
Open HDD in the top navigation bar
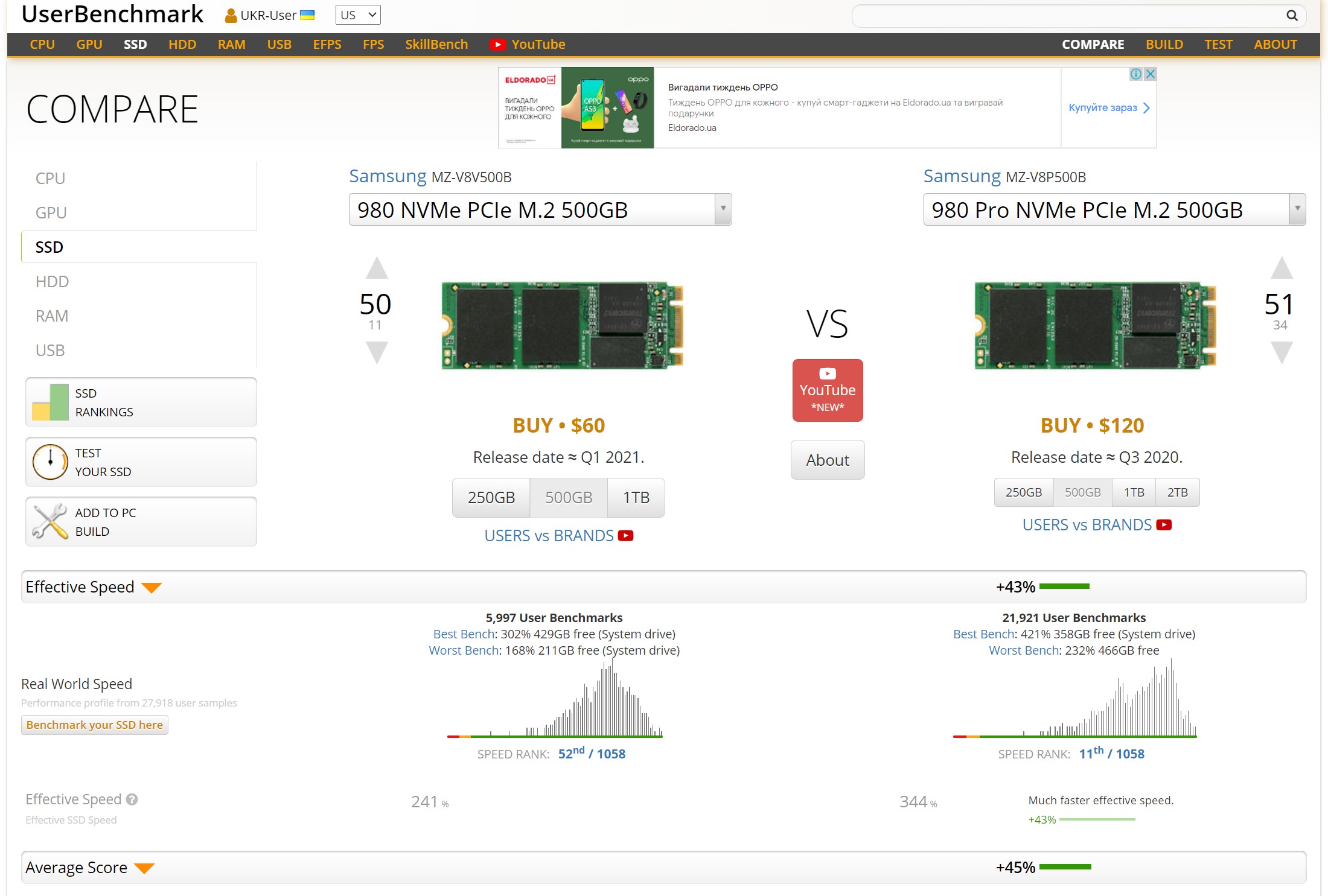click(182, 45)
